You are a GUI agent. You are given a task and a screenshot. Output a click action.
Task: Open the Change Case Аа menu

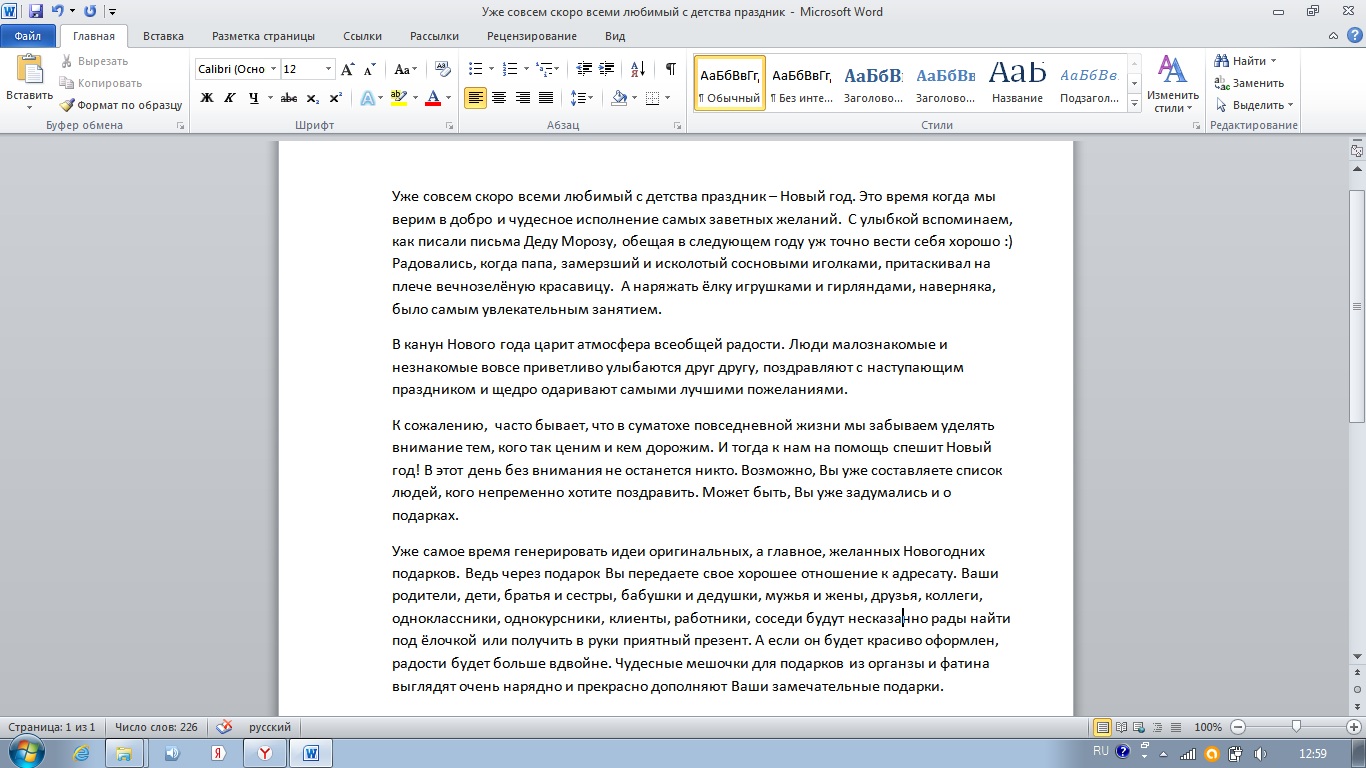pyautogui.click(x=405, y=69)
